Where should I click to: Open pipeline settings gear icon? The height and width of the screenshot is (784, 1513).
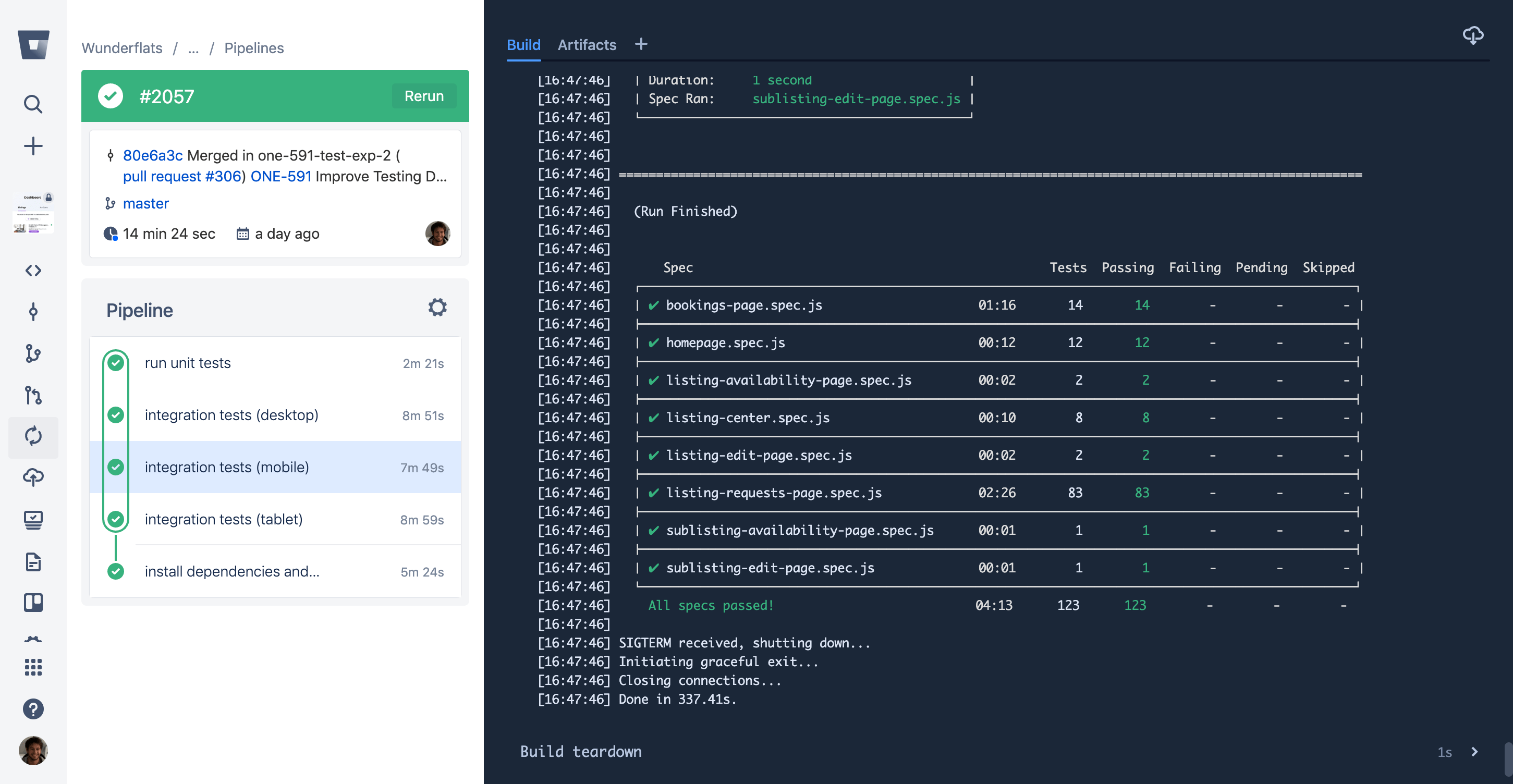tap(437, 307)
